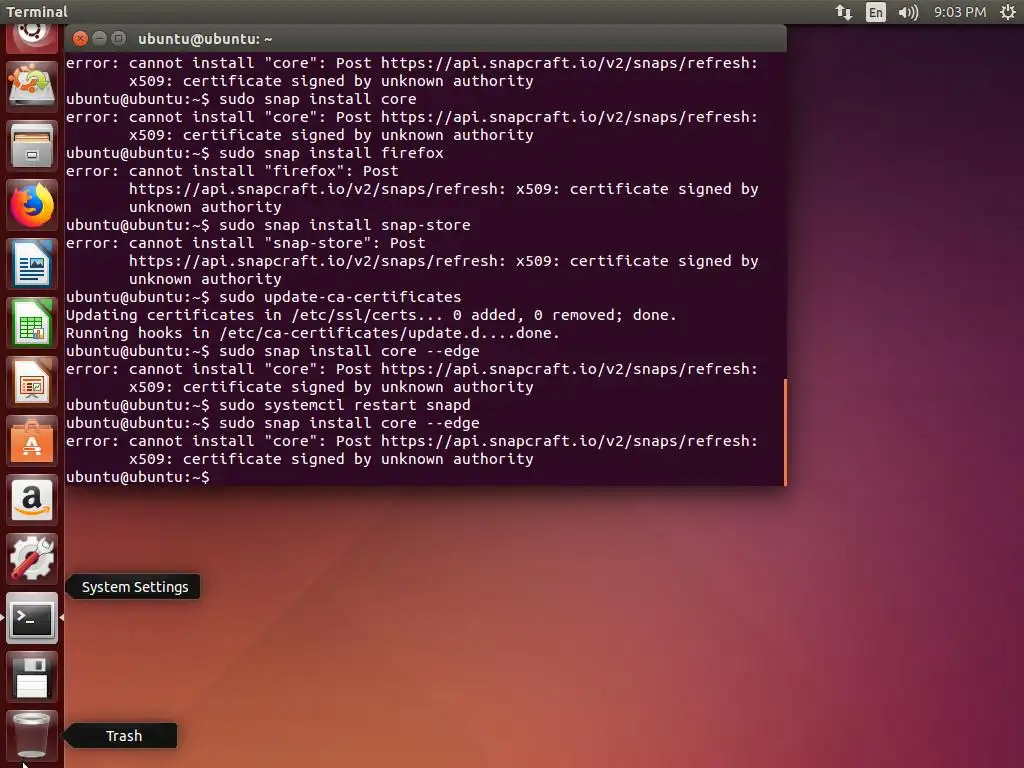This screenshot has height=768, width=1024.
Task: Open LibreOffice Impress from launcher
Action: pos(31,383)
